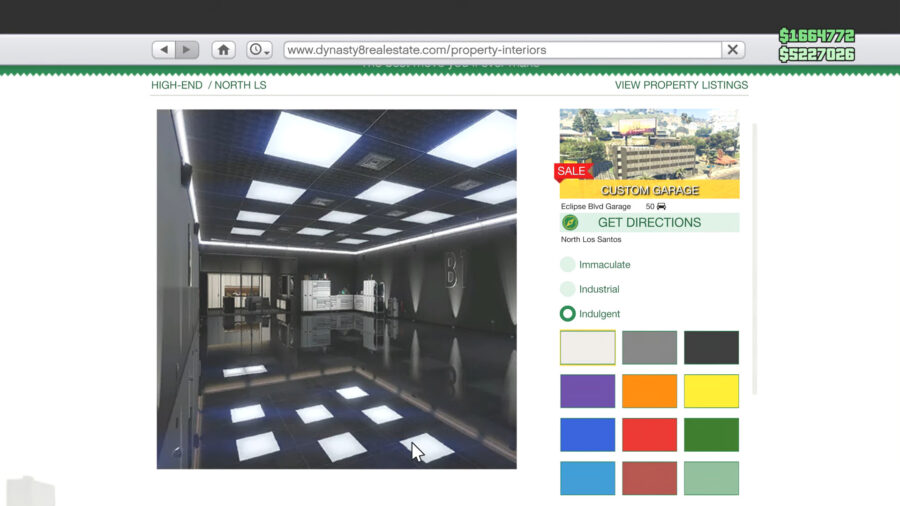Click the HIGH-END breadcrumb link
900x506 pixels.
[176, 85]
